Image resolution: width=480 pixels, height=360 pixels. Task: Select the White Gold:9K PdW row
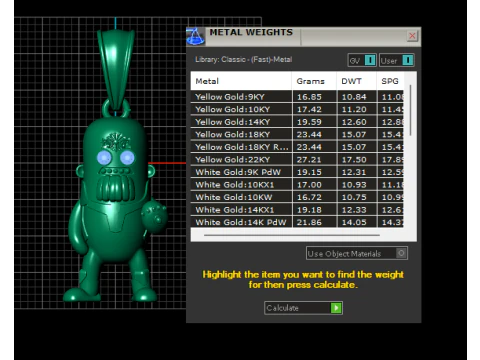pos(297,172)
